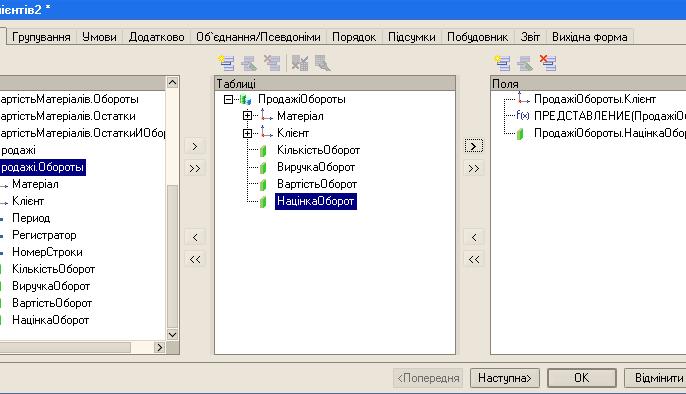Screen dimensions: 686x394
Task: Open the Вихідна форма tab
Action: point(590,37)
